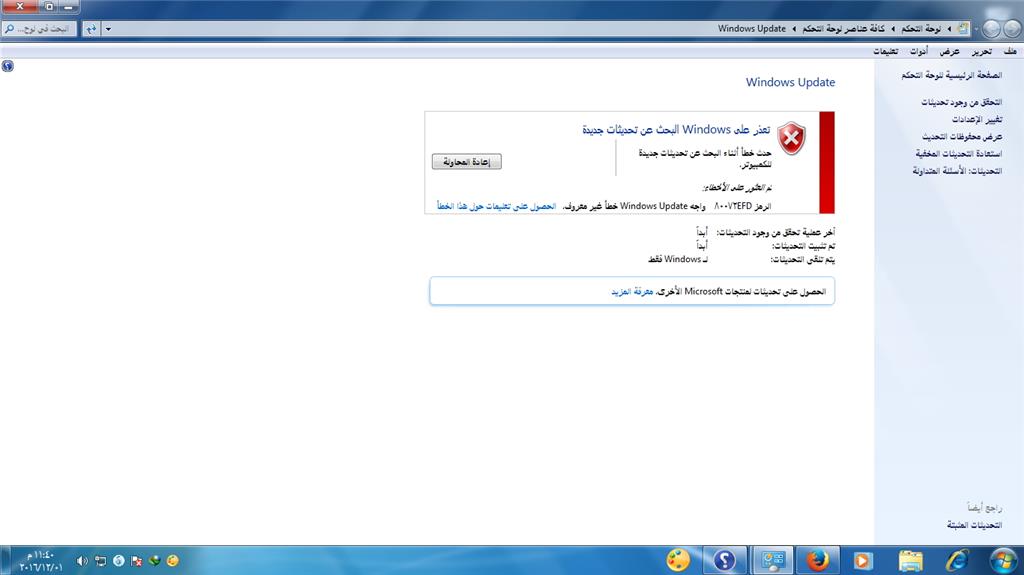
Task: Switch to Firefox in the taskbar
Action: [x=818, y=561]
